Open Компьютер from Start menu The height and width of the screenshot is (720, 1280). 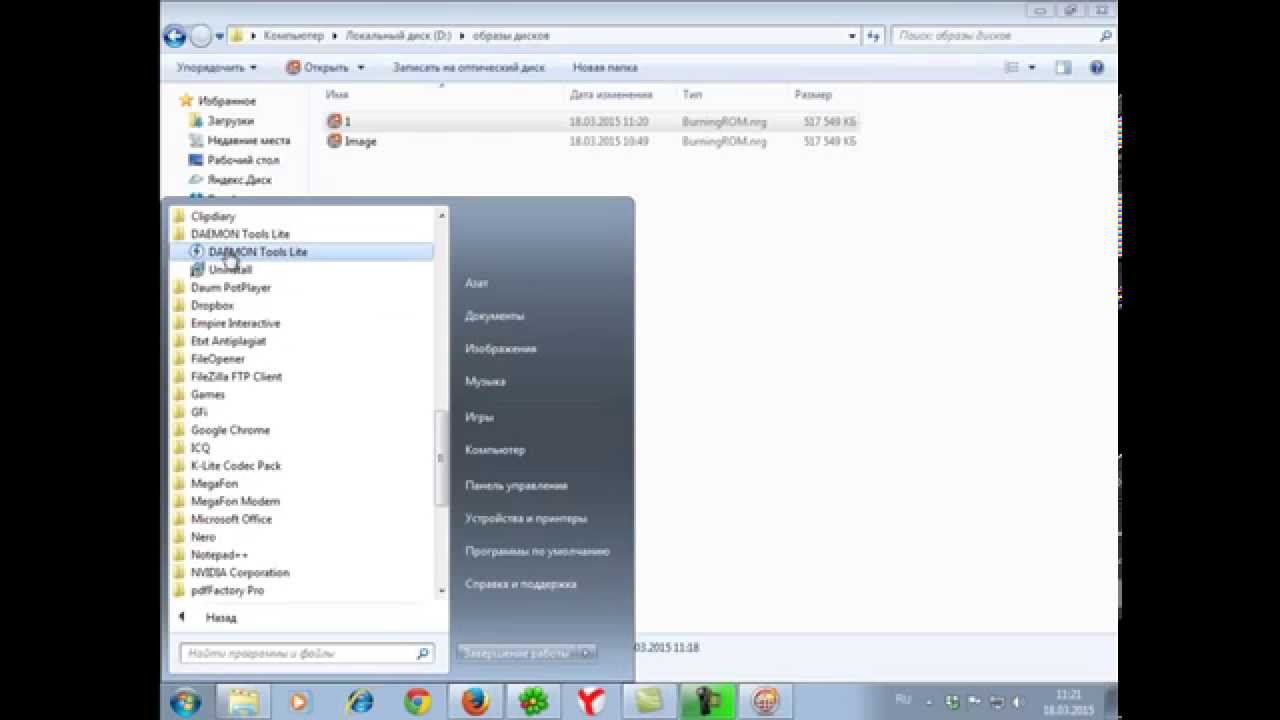495,451
